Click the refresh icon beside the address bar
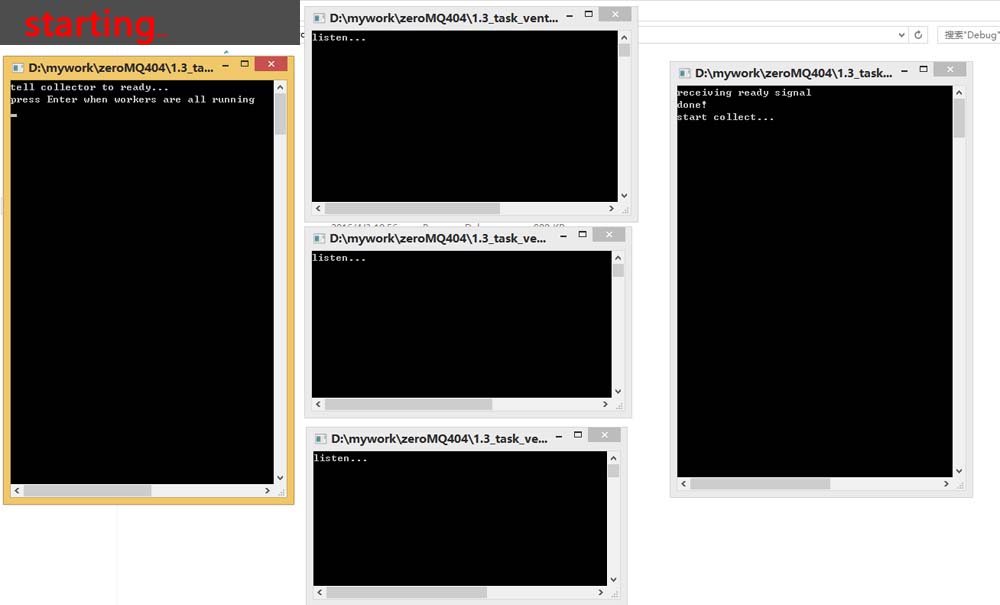 (919, 34)
